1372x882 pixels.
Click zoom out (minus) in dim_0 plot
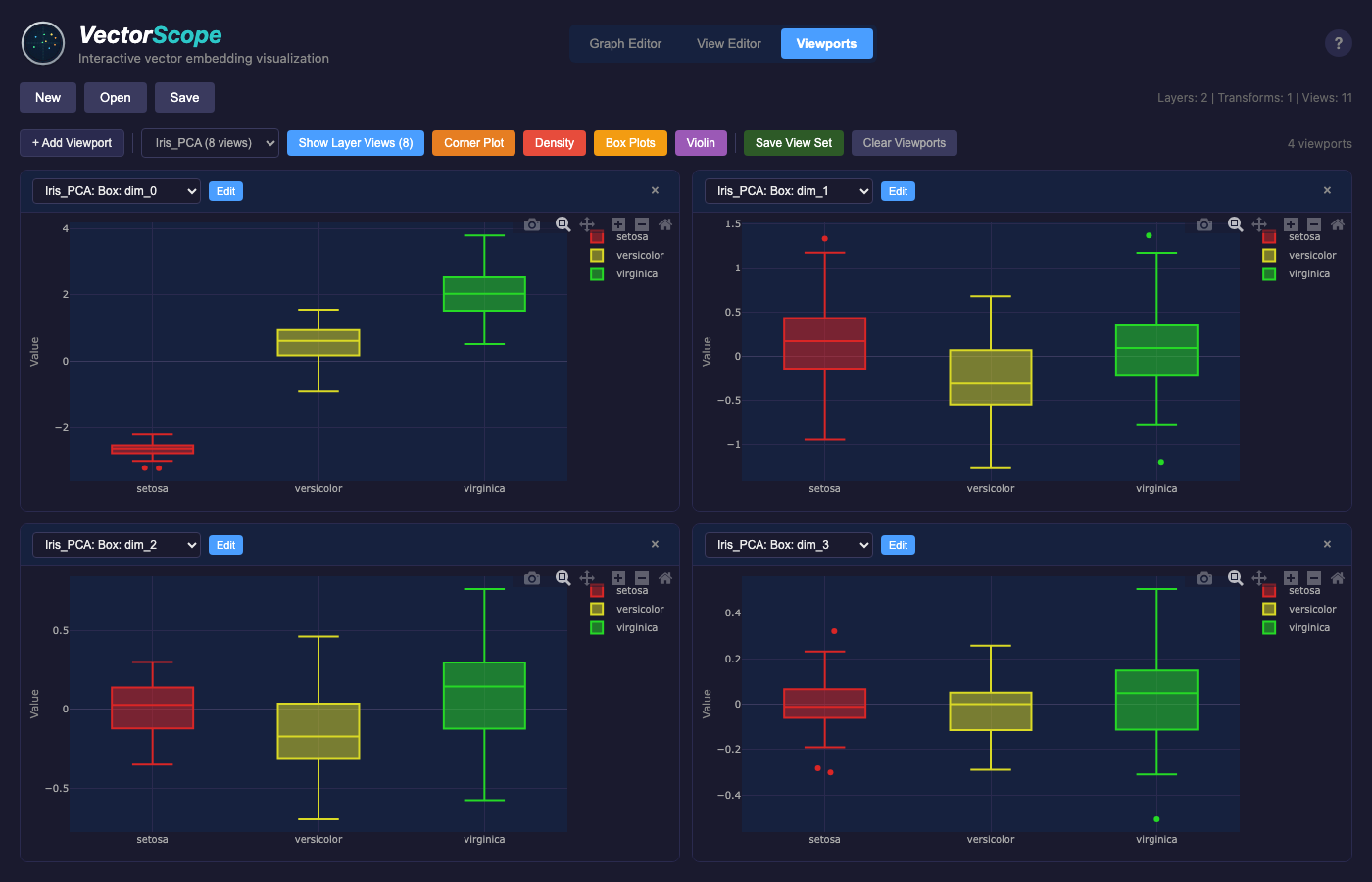click(x=642, y=224)
